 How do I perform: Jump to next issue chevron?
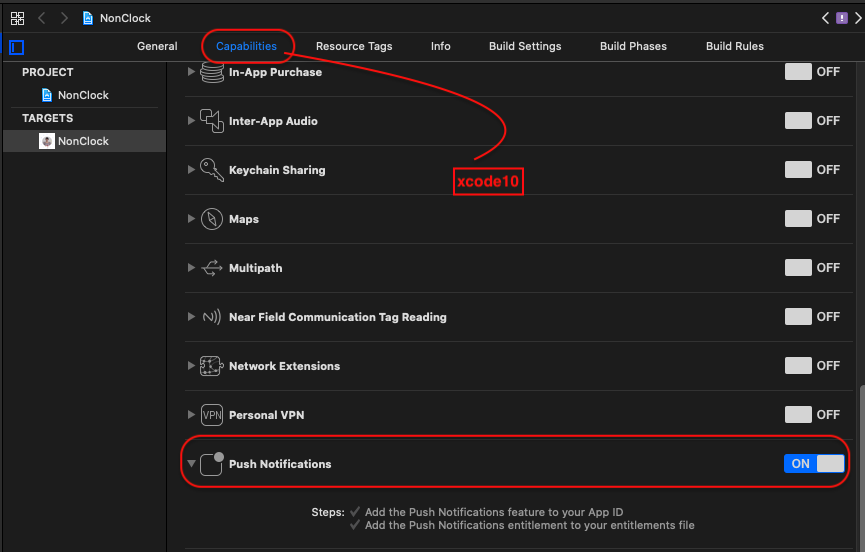(x=858, y=18)
